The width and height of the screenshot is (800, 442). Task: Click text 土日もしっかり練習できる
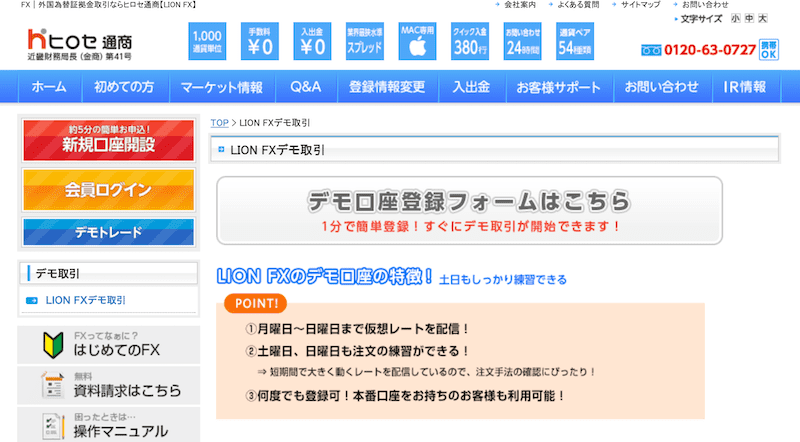point(503,280)
